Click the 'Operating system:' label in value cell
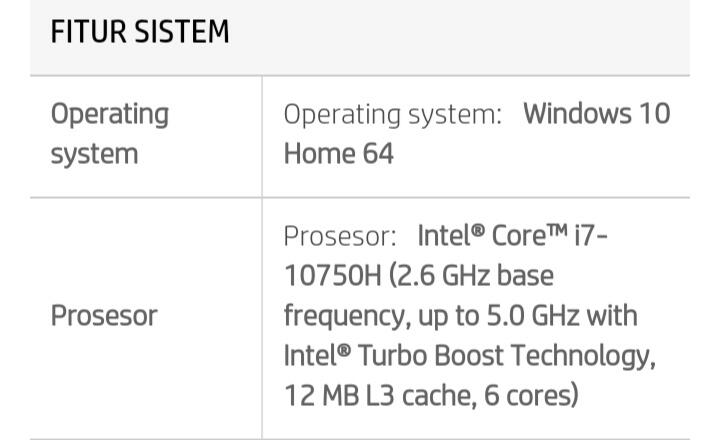The width and height of the screenshot is (720, 440). tap(393, 114)
